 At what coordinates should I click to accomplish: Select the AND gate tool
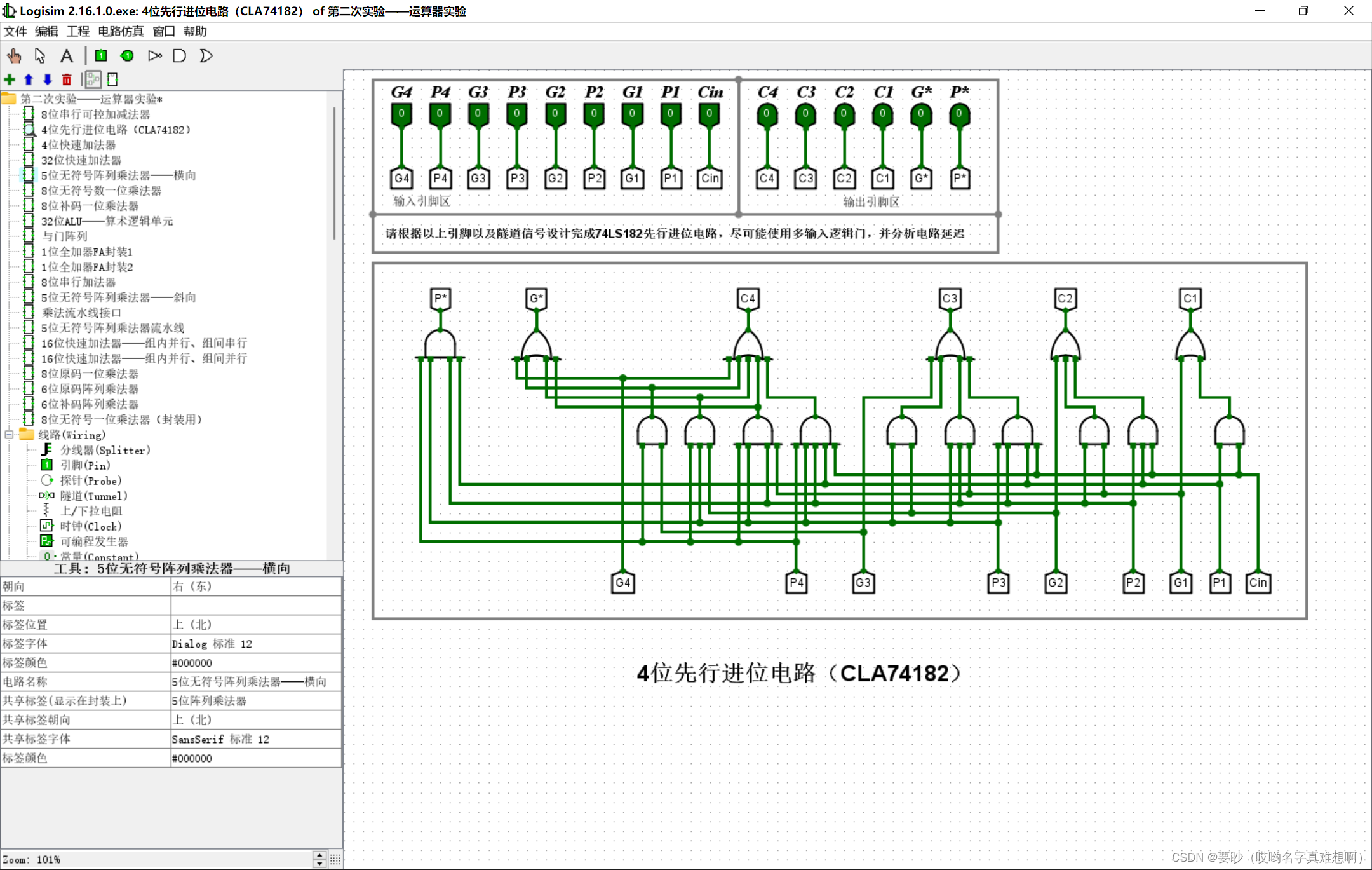[x=180, y=56]
